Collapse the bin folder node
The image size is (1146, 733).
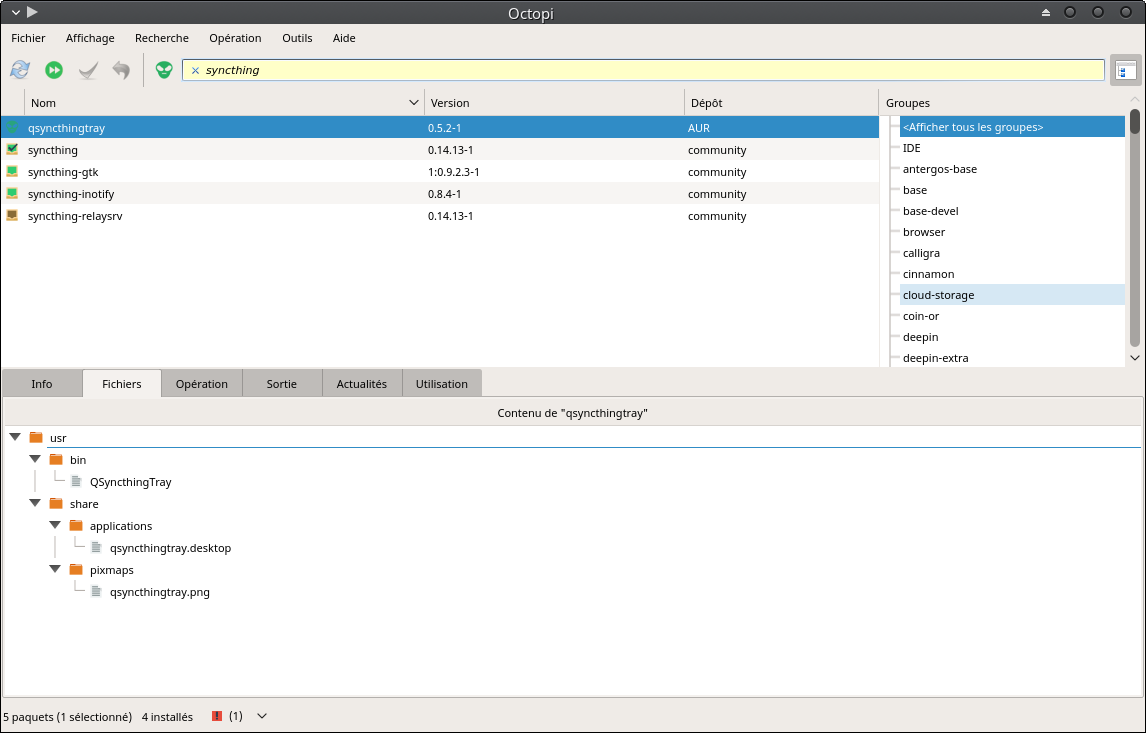coord(35,458)
